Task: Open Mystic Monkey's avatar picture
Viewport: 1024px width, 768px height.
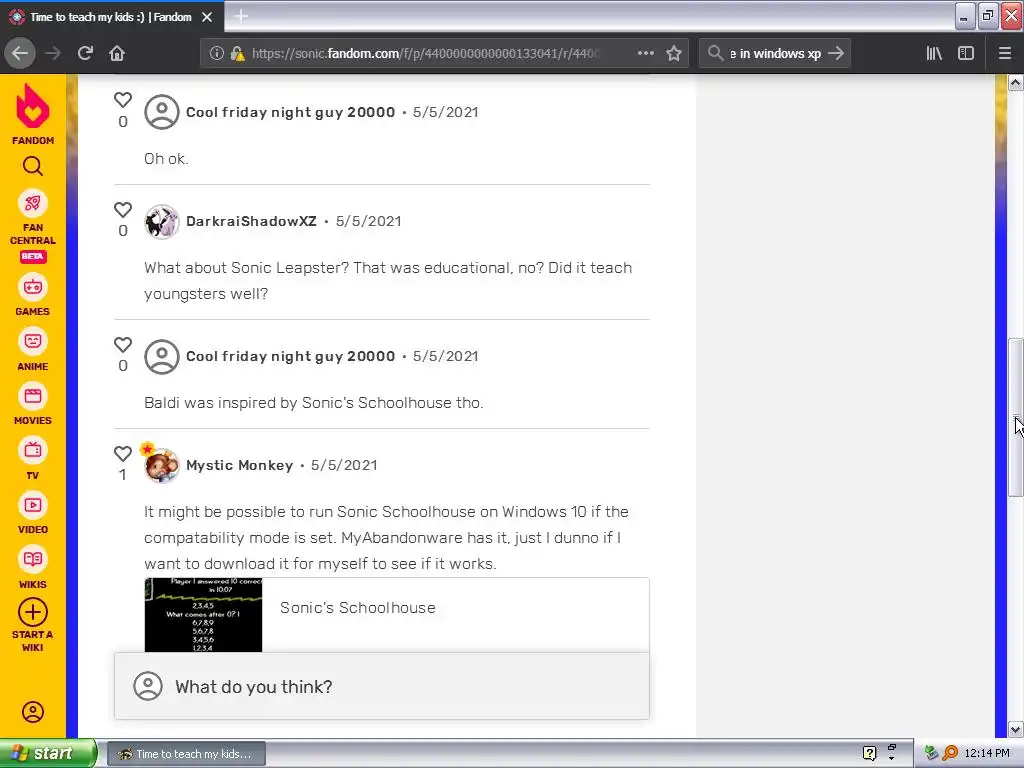Action: 161,466
